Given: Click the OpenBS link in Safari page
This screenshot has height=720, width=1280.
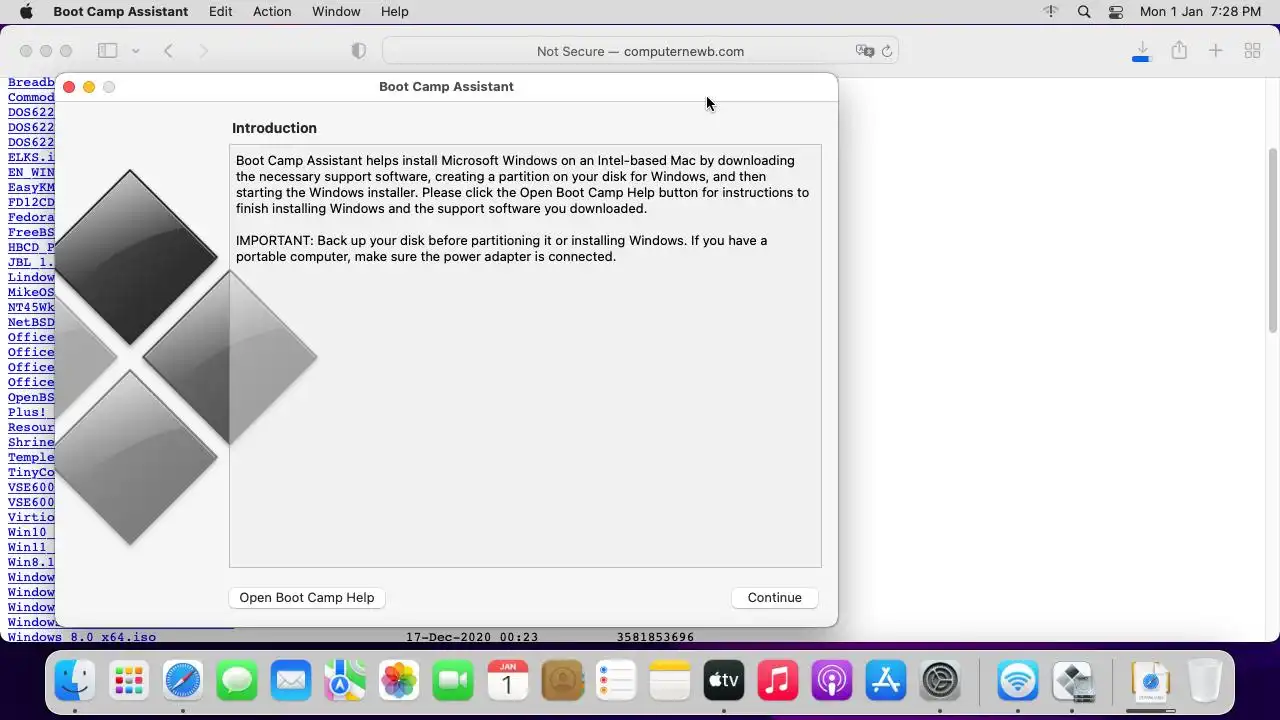Looking at the screenshot, I should [31, 397].
